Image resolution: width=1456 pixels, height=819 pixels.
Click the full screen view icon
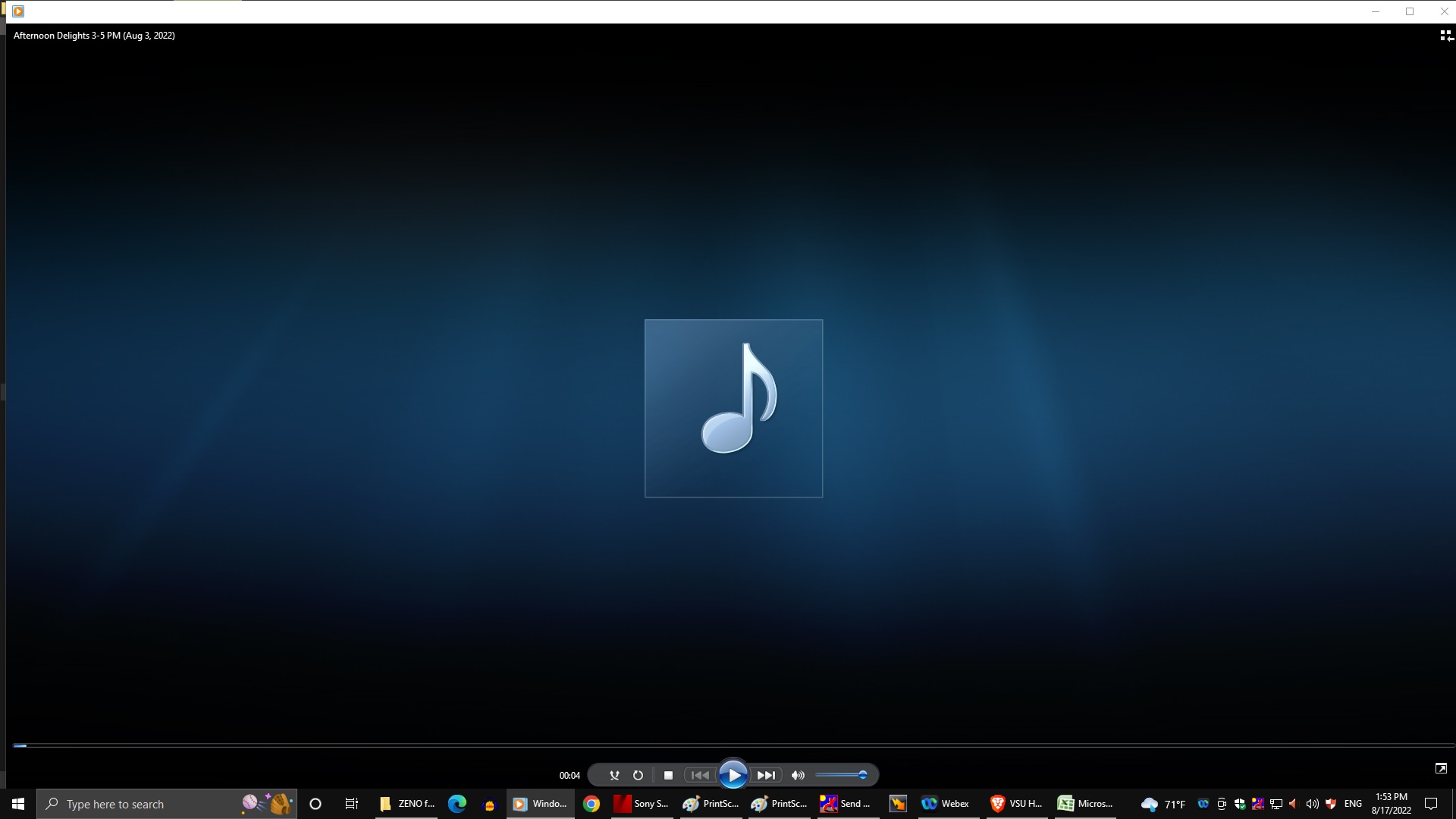click(1441, 768)
